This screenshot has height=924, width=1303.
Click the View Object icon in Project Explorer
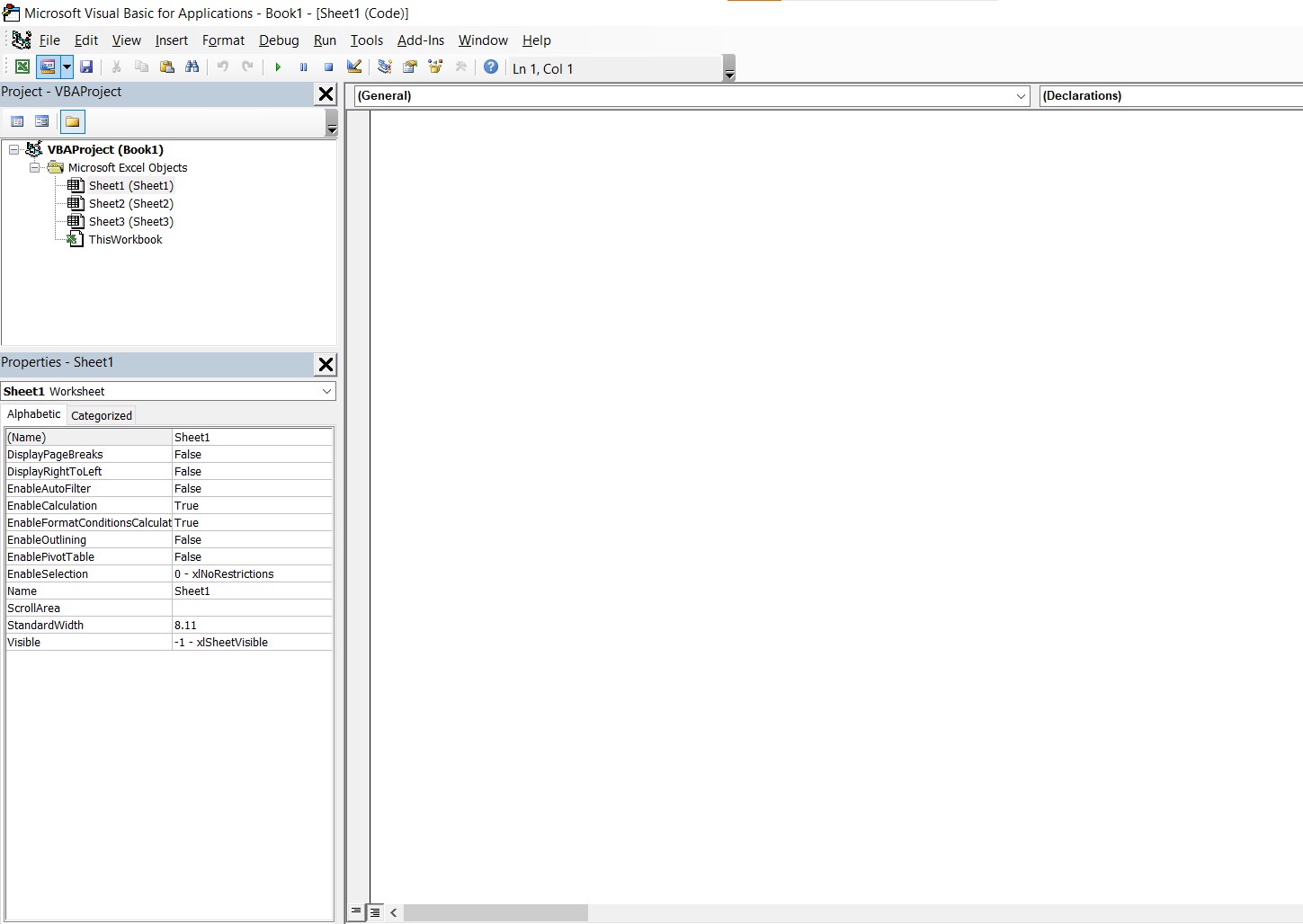(41, 121)
